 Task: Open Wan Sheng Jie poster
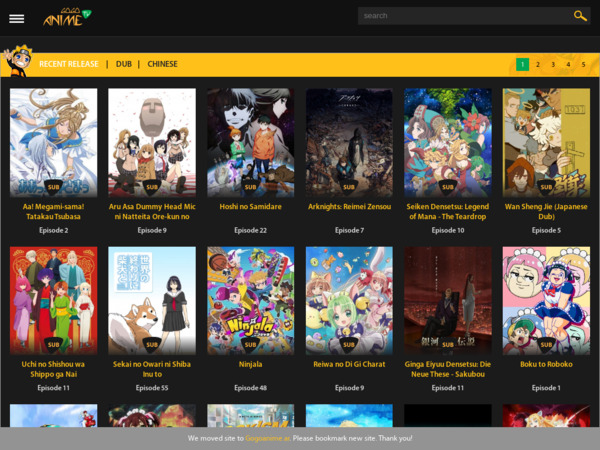pyautogui.click(x=546, y=143)
